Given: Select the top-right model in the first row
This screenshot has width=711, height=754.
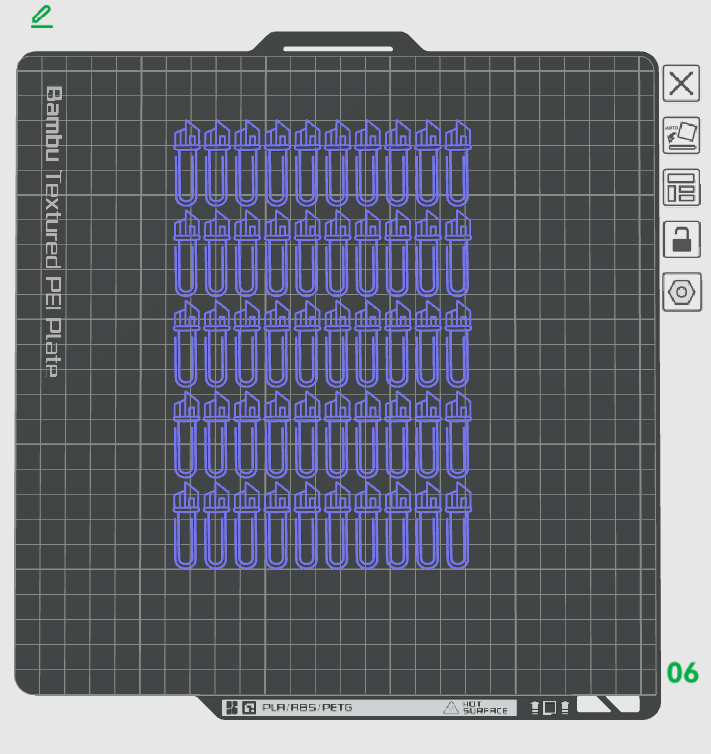Looking at the screenshot, I should pyautogui.click(x=458, y=163).
